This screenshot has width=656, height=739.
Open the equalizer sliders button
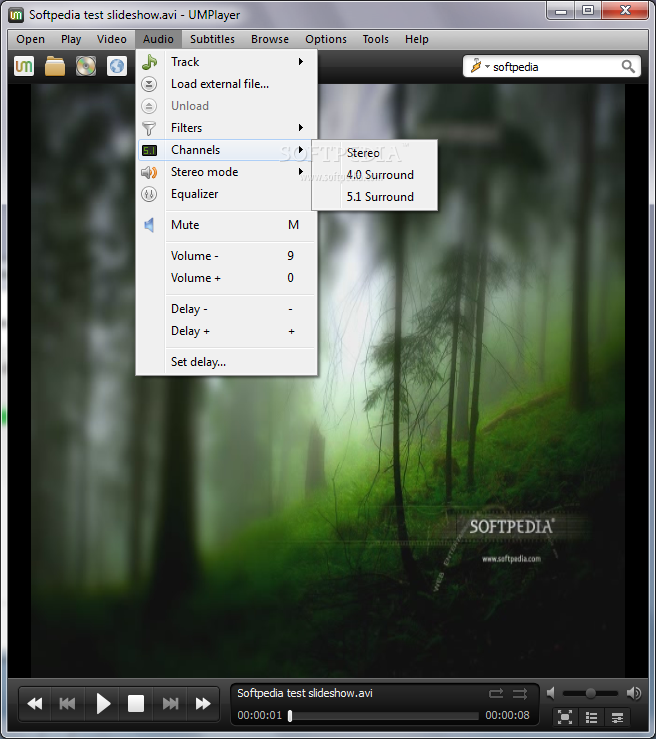pos(617,717)
